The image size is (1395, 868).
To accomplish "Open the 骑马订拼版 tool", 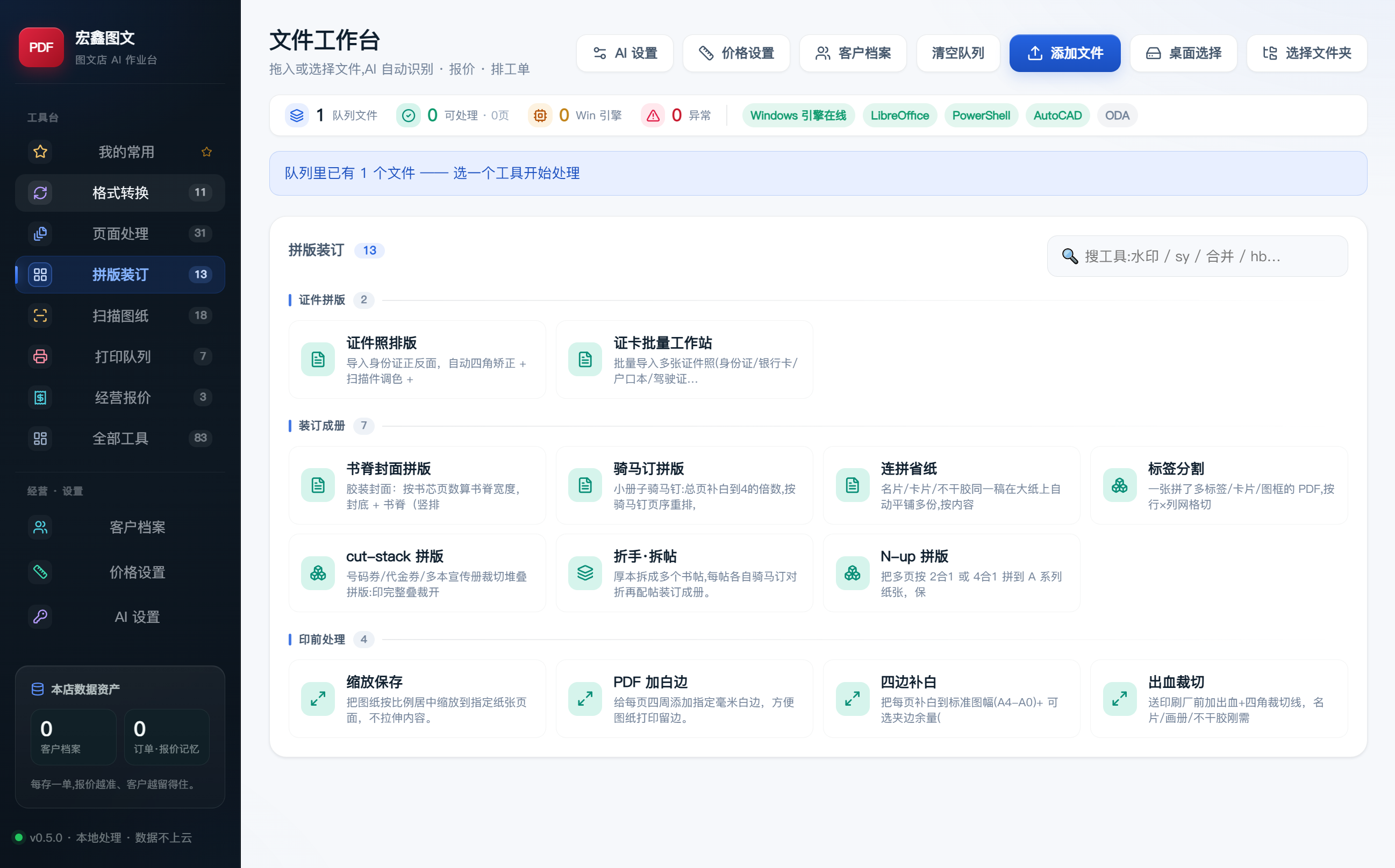I will pos(684,485).
